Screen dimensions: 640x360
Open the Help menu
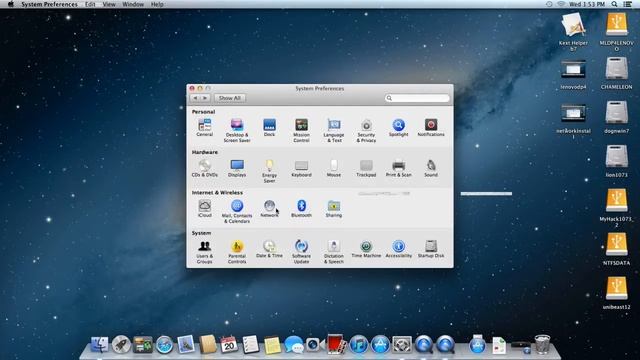[x=157, y=4]
